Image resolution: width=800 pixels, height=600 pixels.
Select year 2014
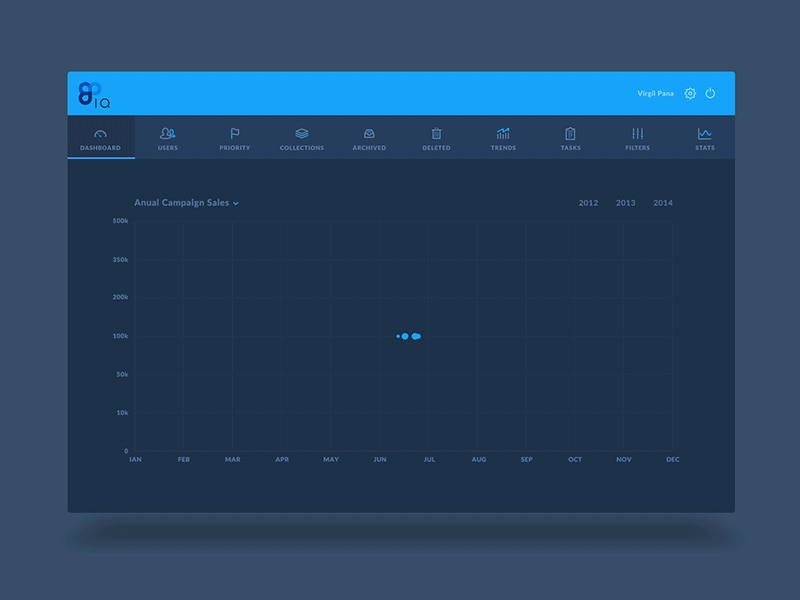(x=663, y=203)
